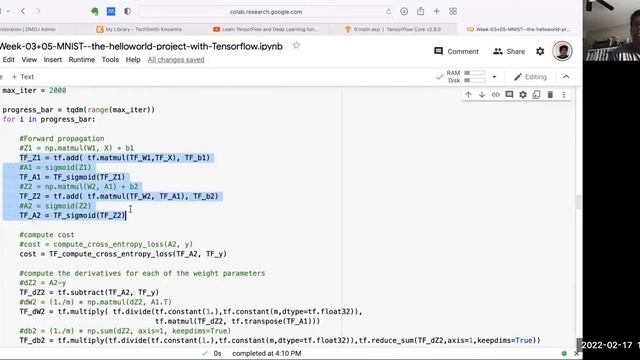Star the notebook title
Screen dimensions: 640x360
296,46
